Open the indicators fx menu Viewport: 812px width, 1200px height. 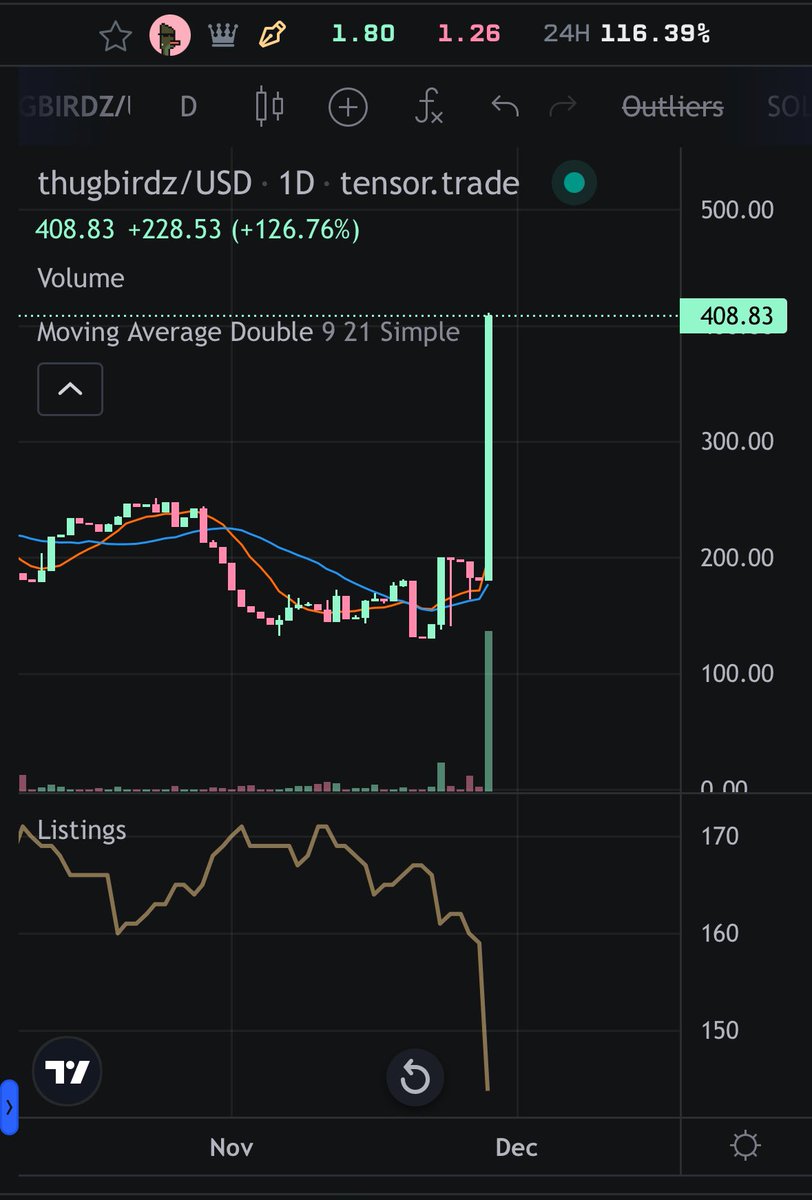(x=428, y=106)
